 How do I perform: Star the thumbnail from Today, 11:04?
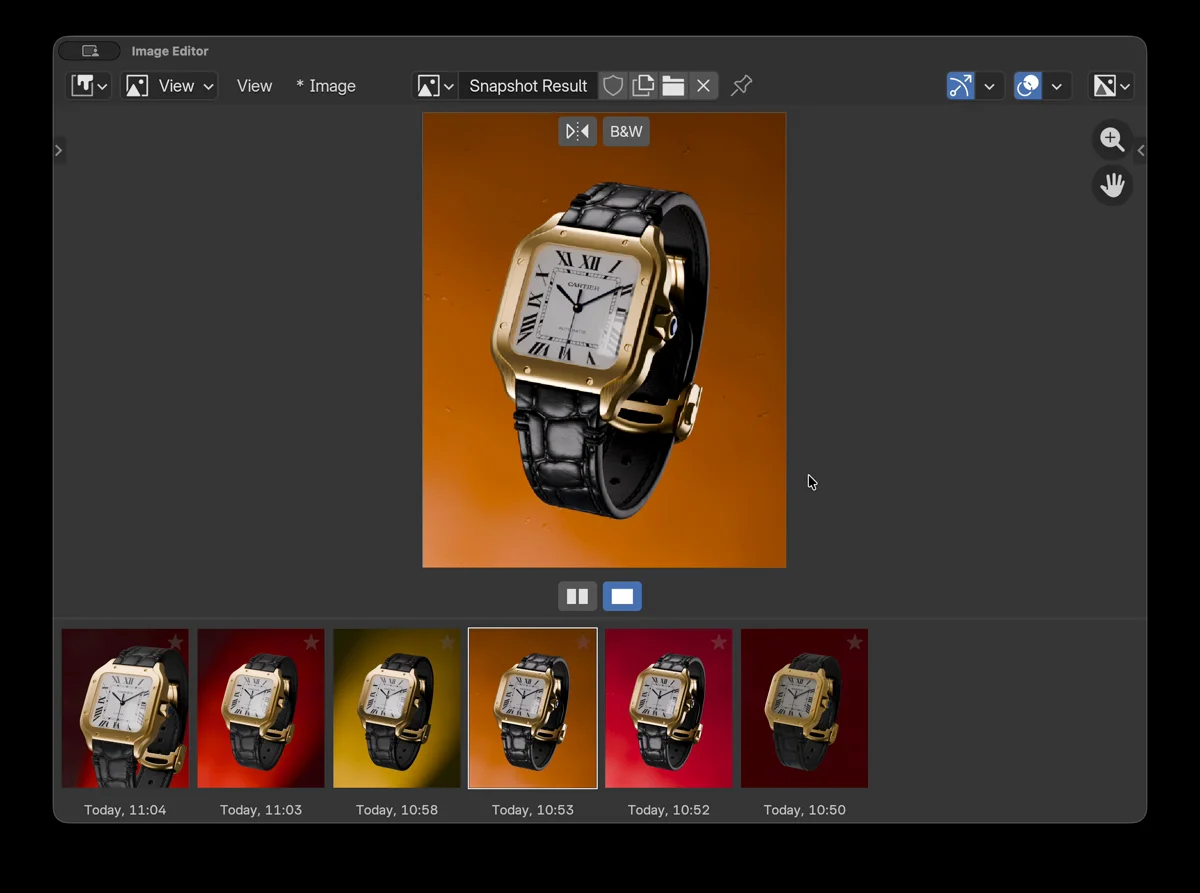pyautogui.click(x=175, y=643)
